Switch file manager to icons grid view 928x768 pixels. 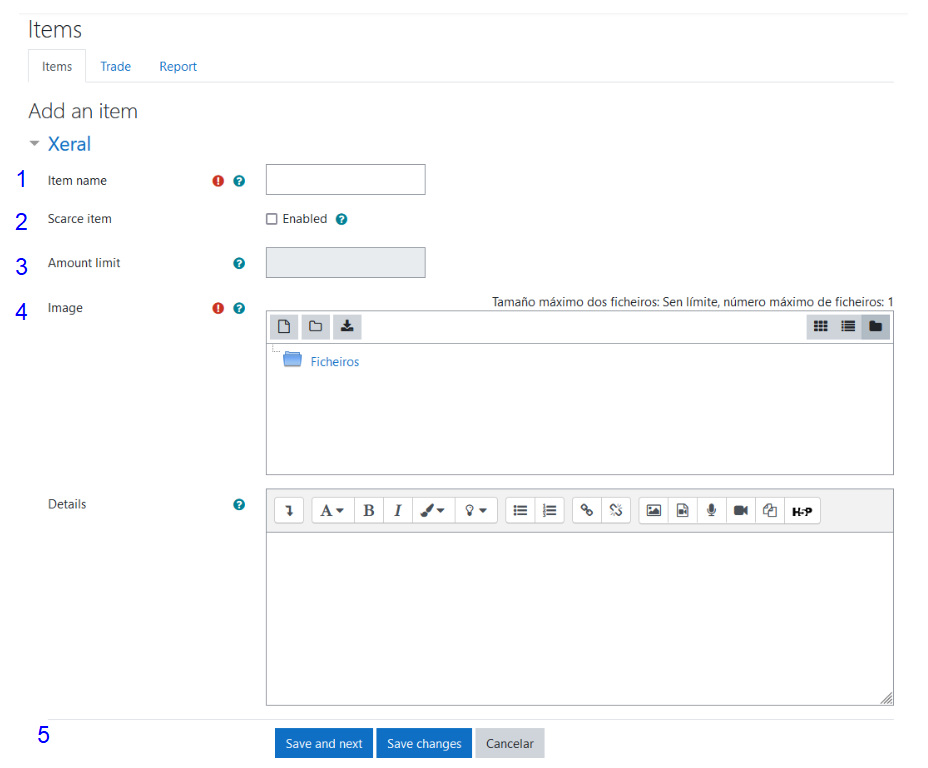(x=820, y=326)
